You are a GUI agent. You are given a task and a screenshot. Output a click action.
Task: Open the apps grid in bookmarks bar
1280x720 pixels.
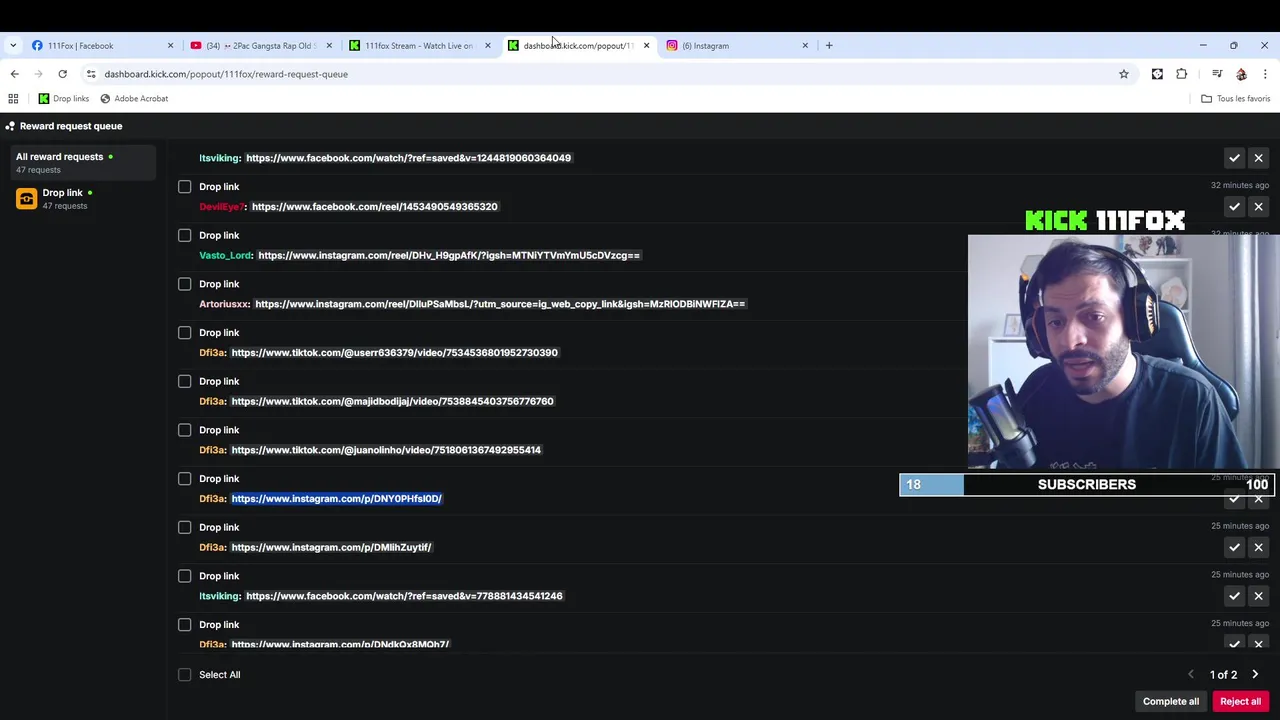pyautogui.click(x=13, y=98)
